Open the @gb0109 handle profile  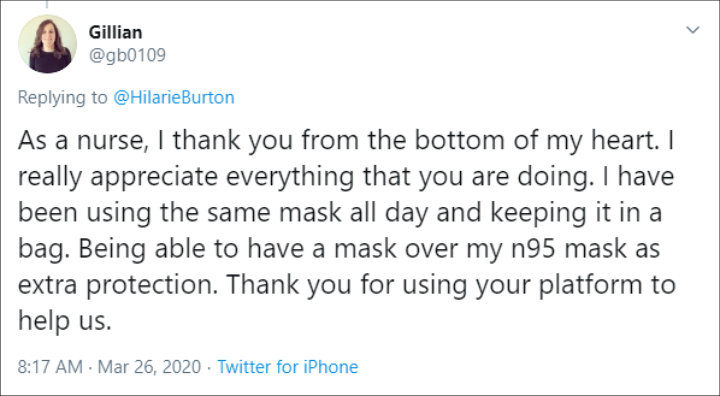pos(127,55)
